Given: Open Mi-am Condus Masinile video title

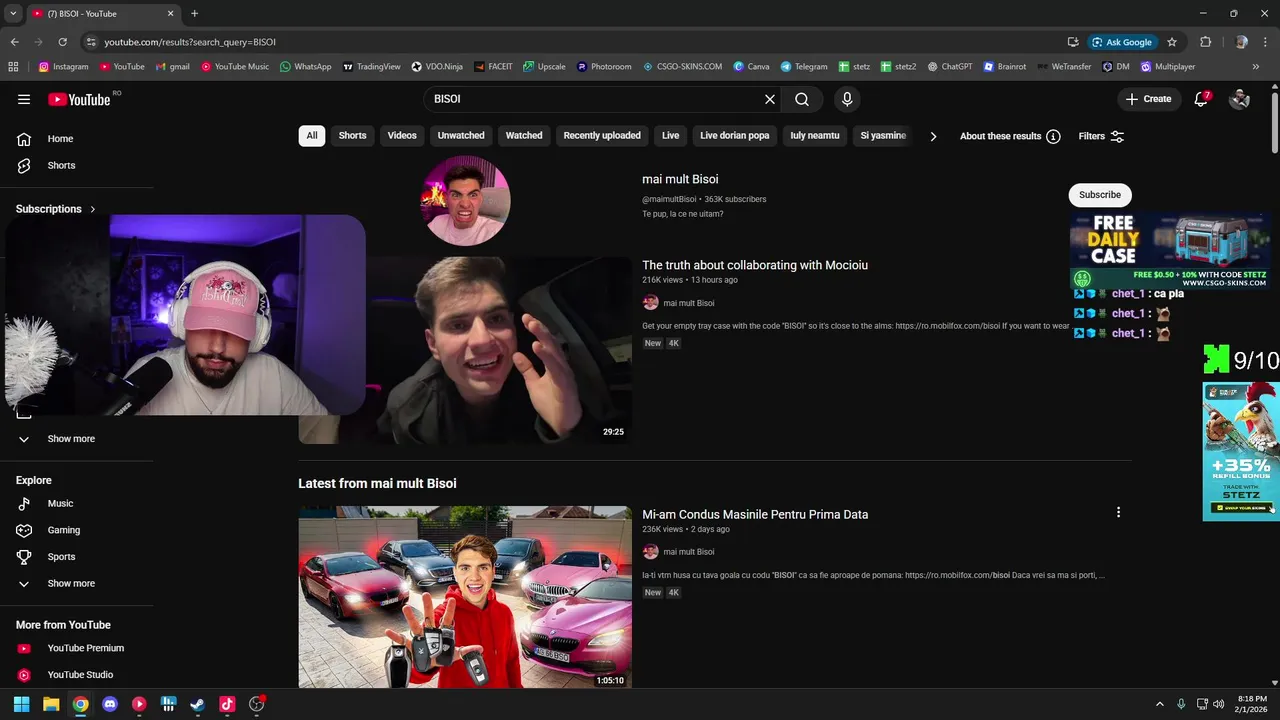Looking at the screenshot, I should coord(755,514).
